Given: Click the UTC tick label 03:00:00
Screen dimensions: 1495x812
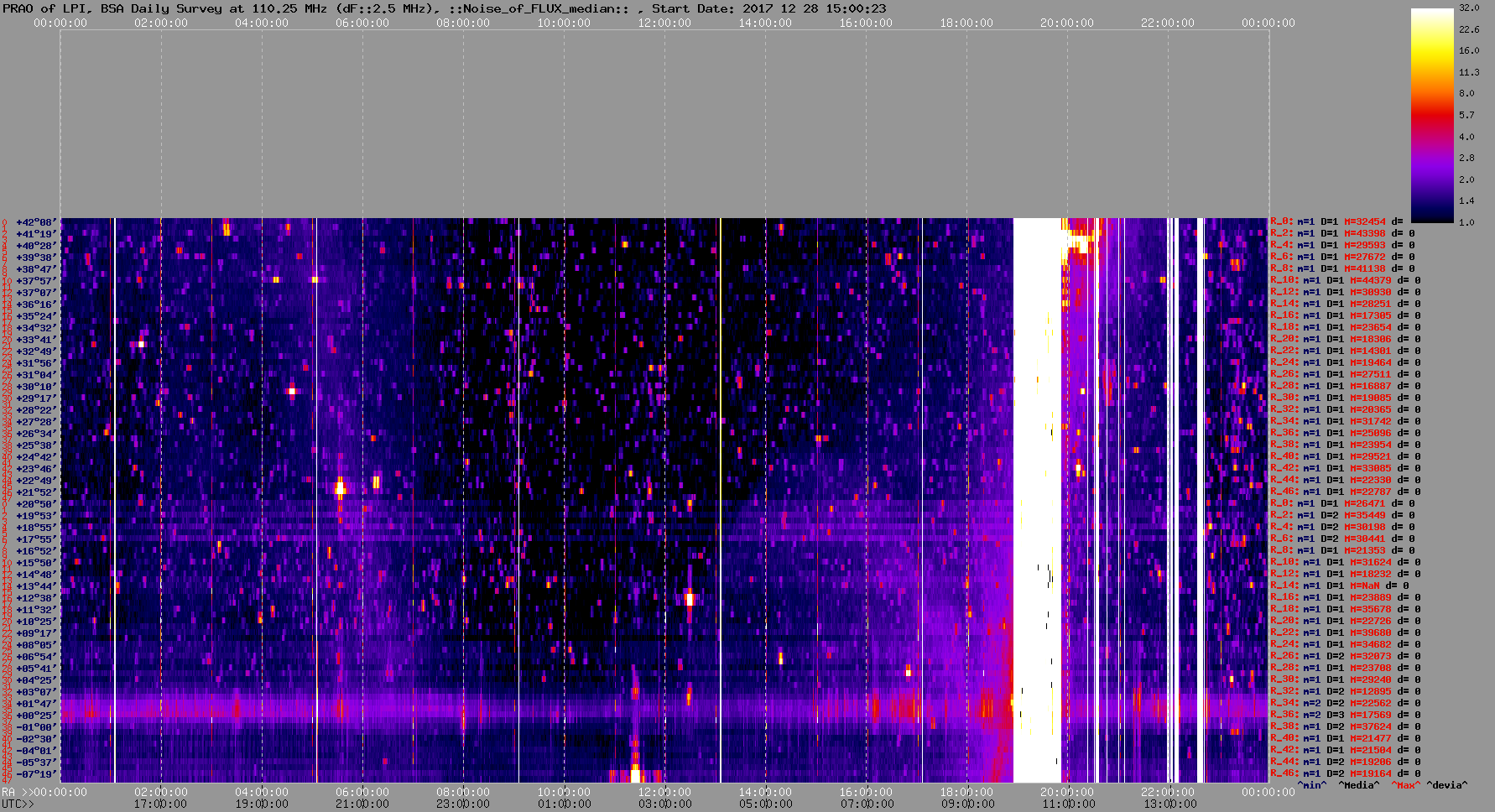Looking at the screenshot, I should (664, 804).
